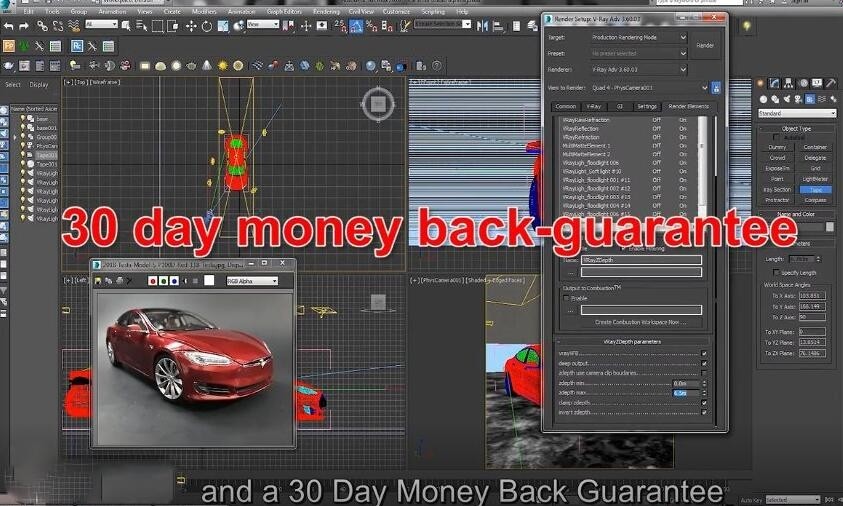Select the Bind to Space Warp tool
The image size is (843, 506).
click(x=74, y=25)
